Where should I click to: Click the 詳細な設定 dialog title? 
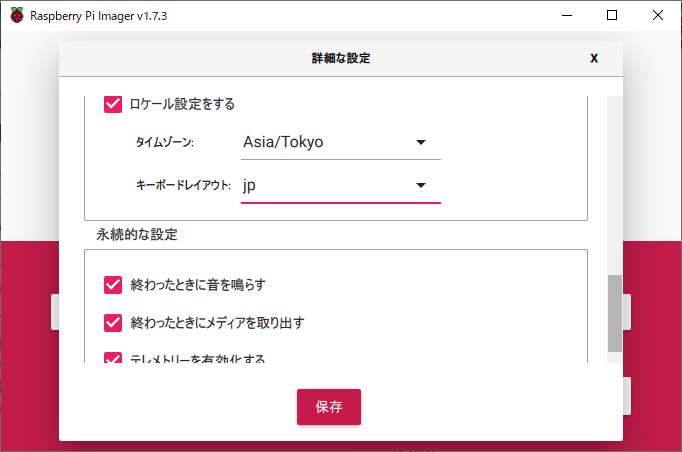click(341, 58)
